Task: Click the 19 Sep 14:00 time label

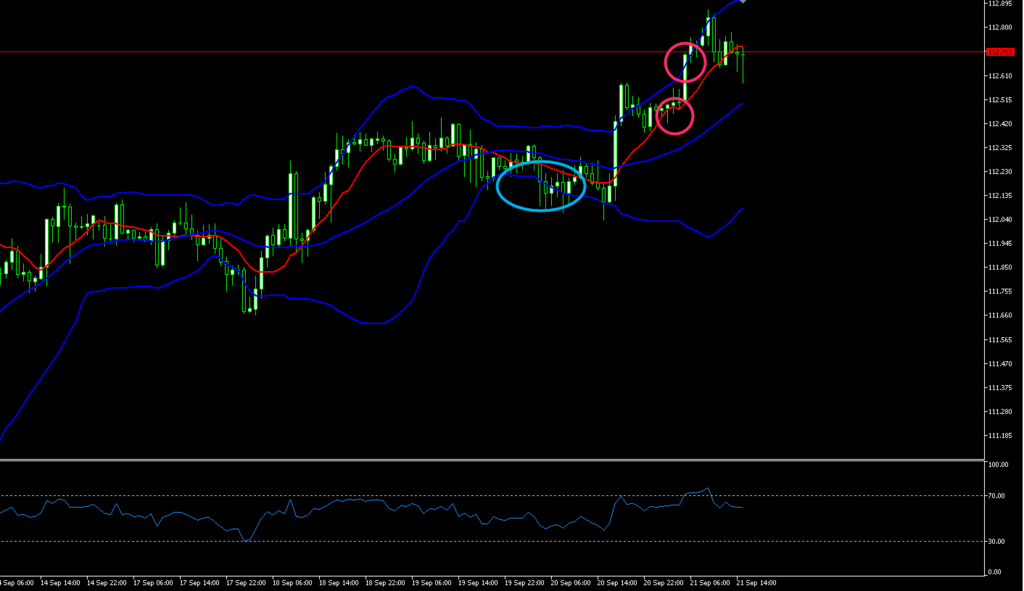Action: [477, 583]
